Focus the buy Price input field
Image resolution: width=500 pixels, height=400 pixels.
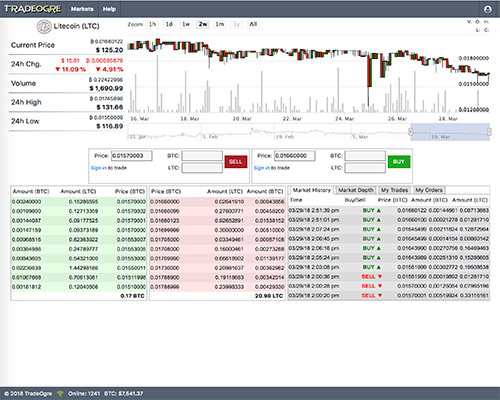[x=295, y=156]
